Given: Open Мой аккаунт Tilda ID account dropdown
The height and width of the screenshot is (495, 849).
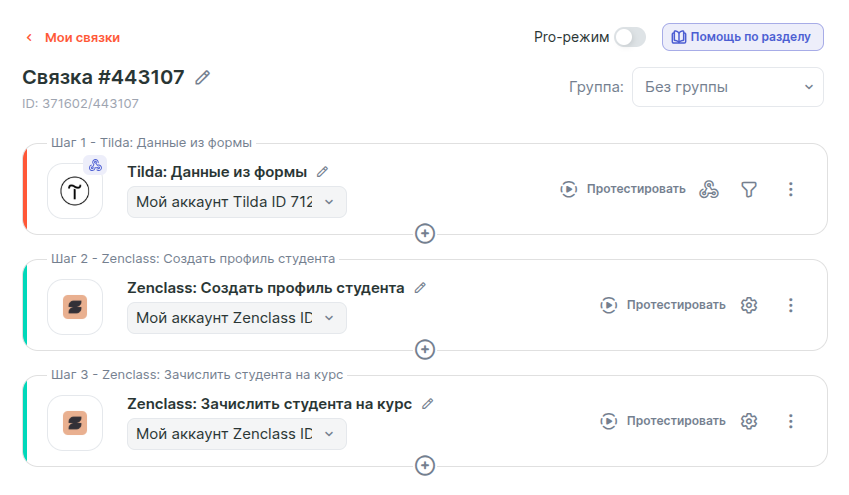Looking at the screenshot, I should coord(237,202).
